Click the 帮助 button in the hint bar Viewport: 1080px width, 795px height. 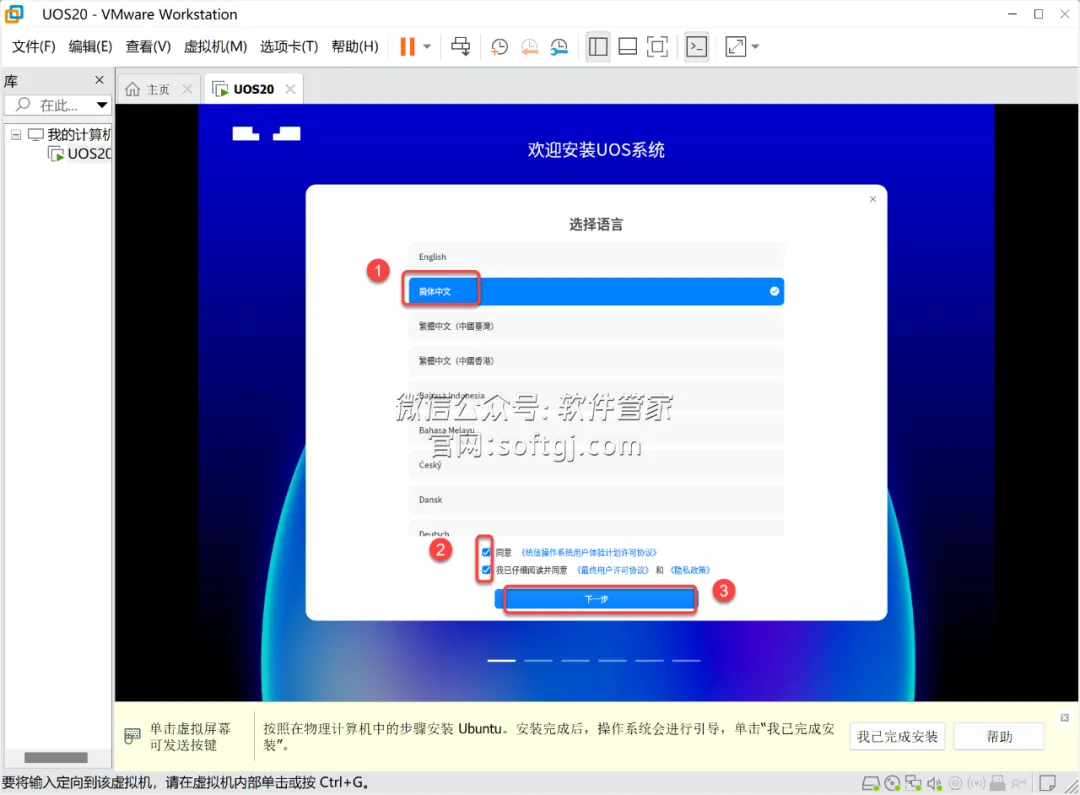click(999, 736)
